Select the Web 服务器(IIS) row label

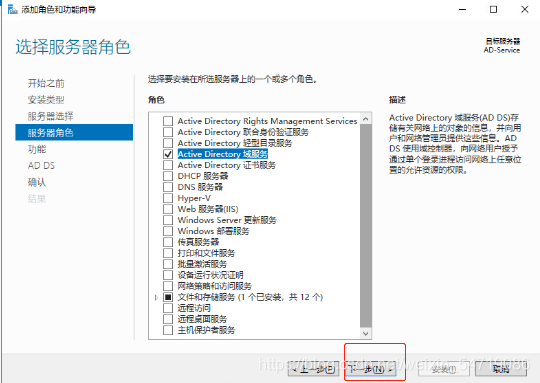pos(208,209)
